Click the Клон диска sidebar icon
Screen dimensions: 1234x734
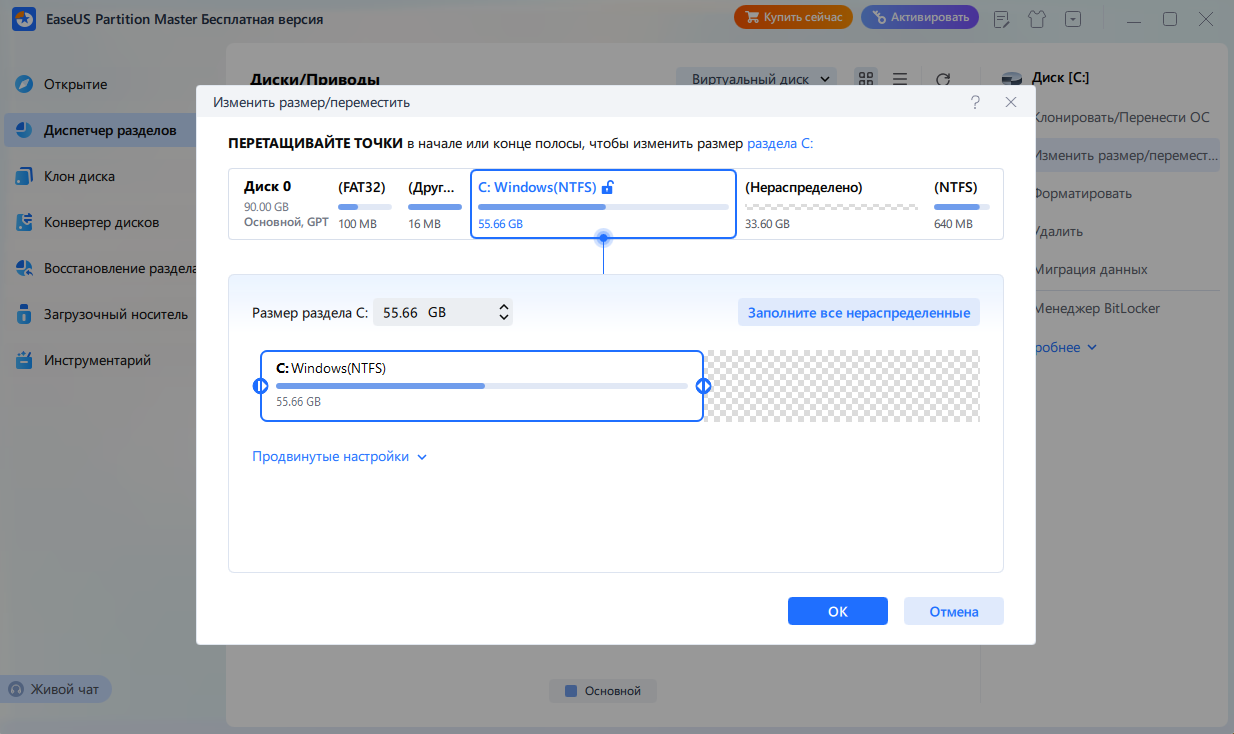[25, 176]
